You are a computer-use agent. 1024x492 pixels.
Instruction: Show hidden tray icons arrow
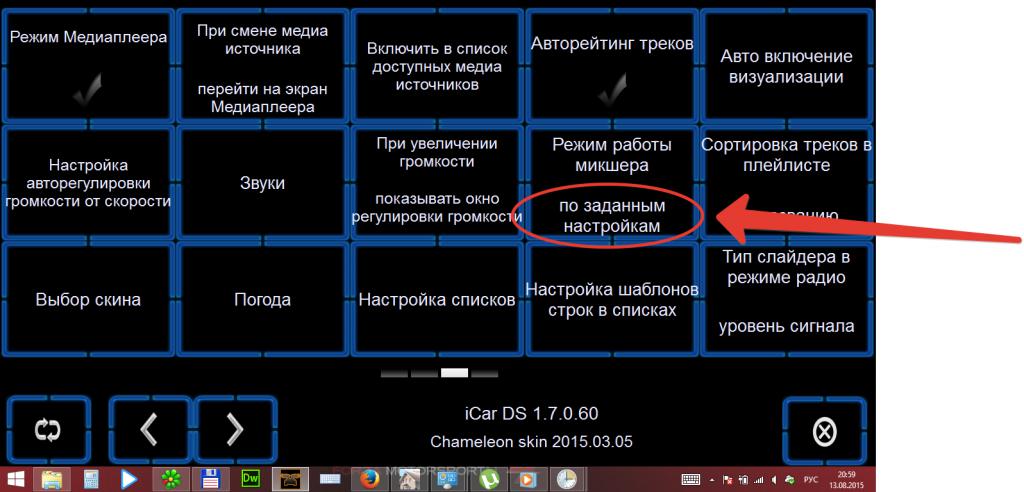(x=712, y=480)
